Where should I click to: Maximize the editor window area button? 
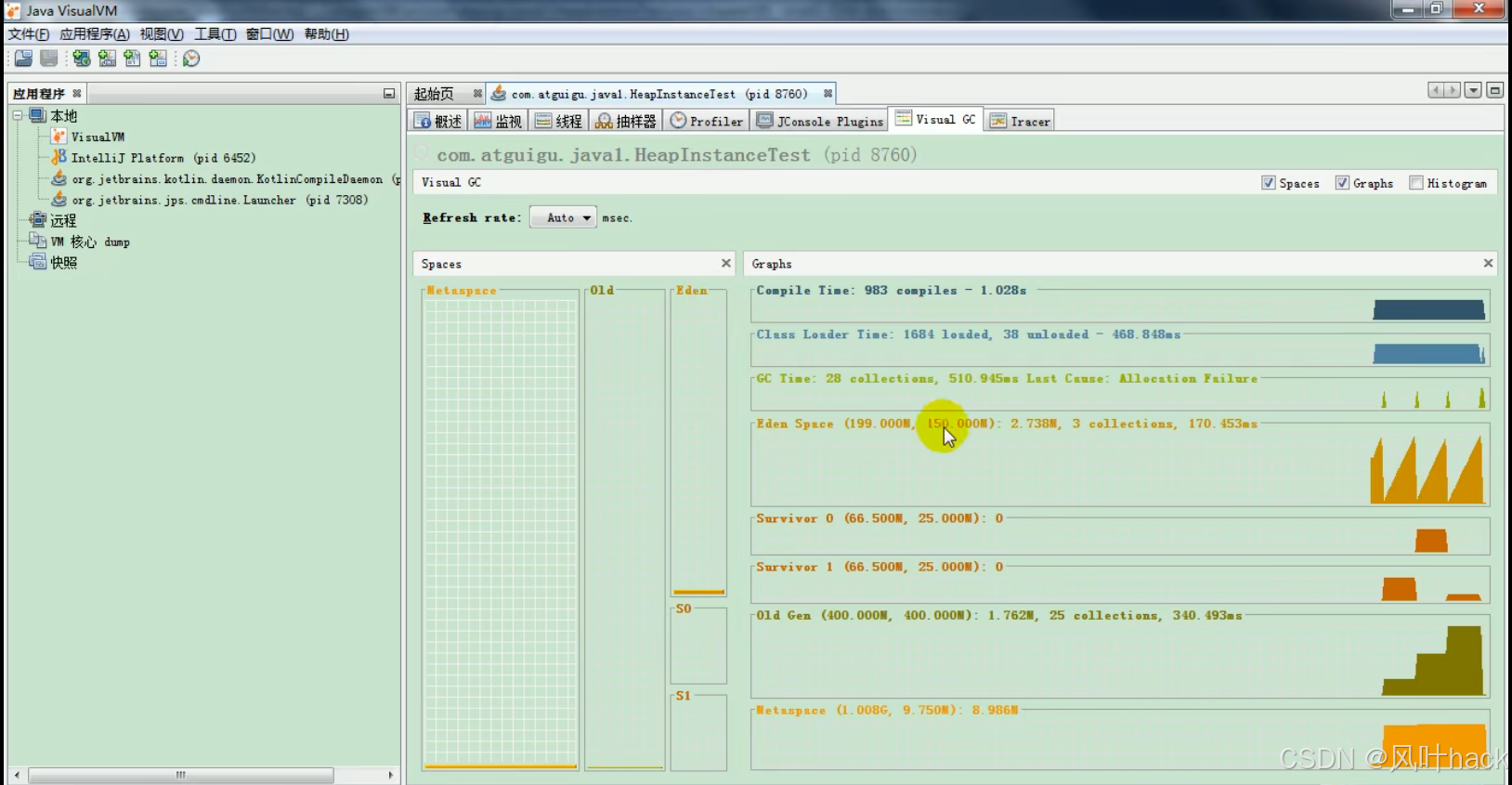tap(1495, 90)
